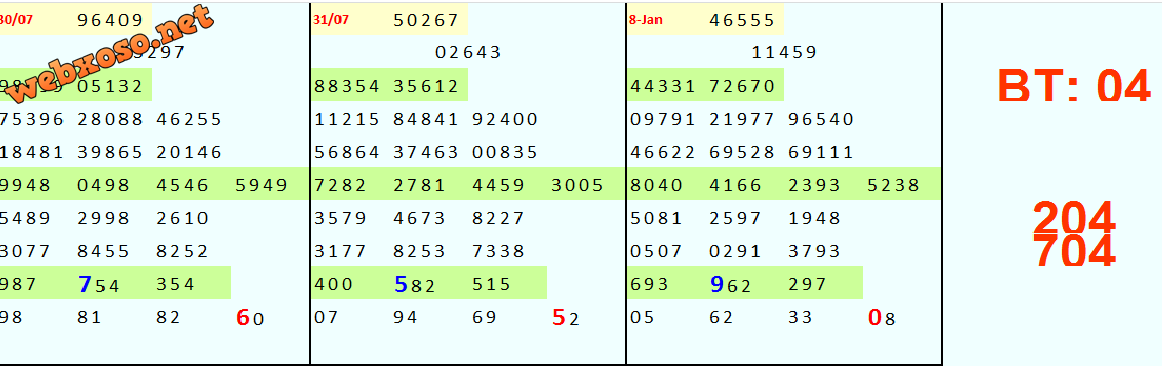Click the red-highlighted number 52
The width and height of the screenshot is (1162, 367).
(566, 318)
